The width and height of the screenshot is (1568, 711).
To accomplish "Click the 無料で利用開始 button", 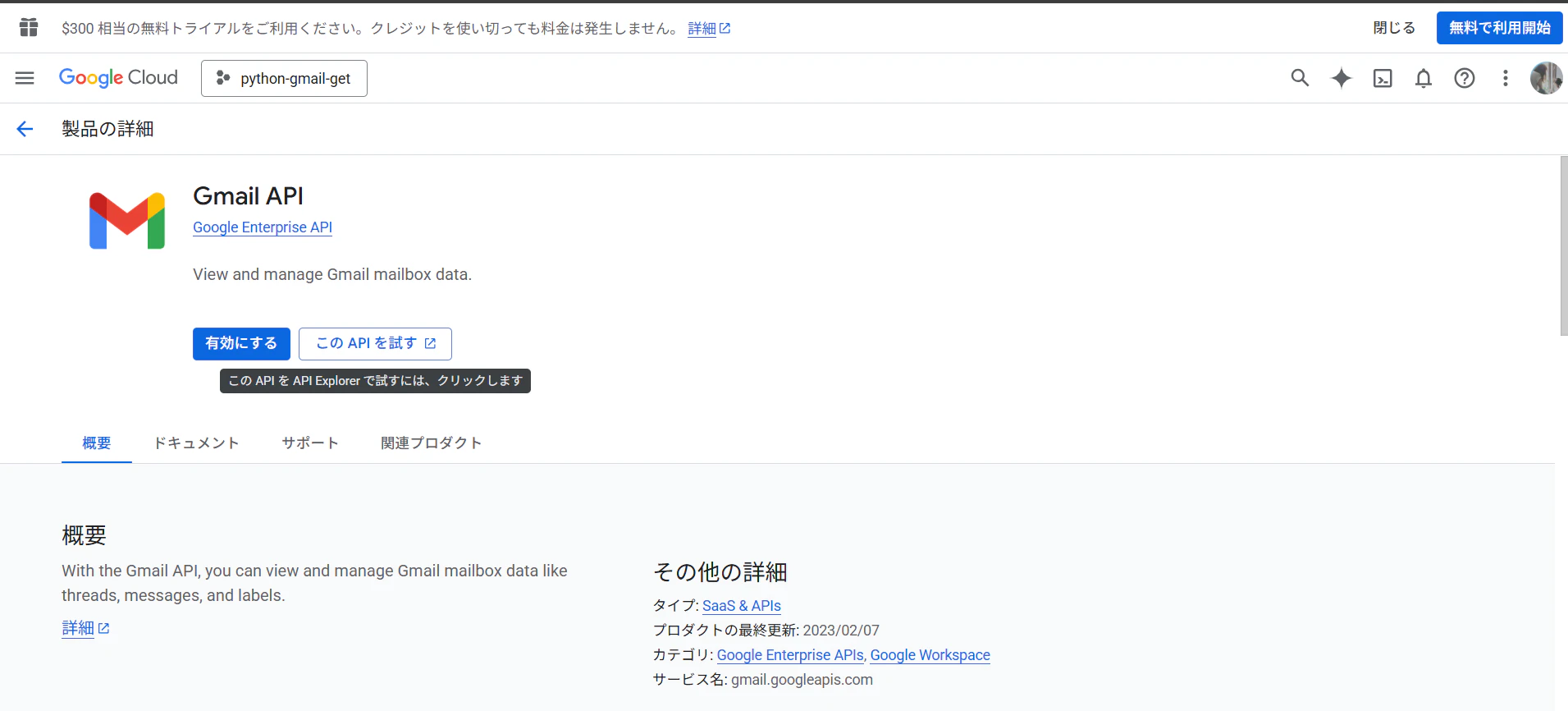I will tap(1500, 28).
